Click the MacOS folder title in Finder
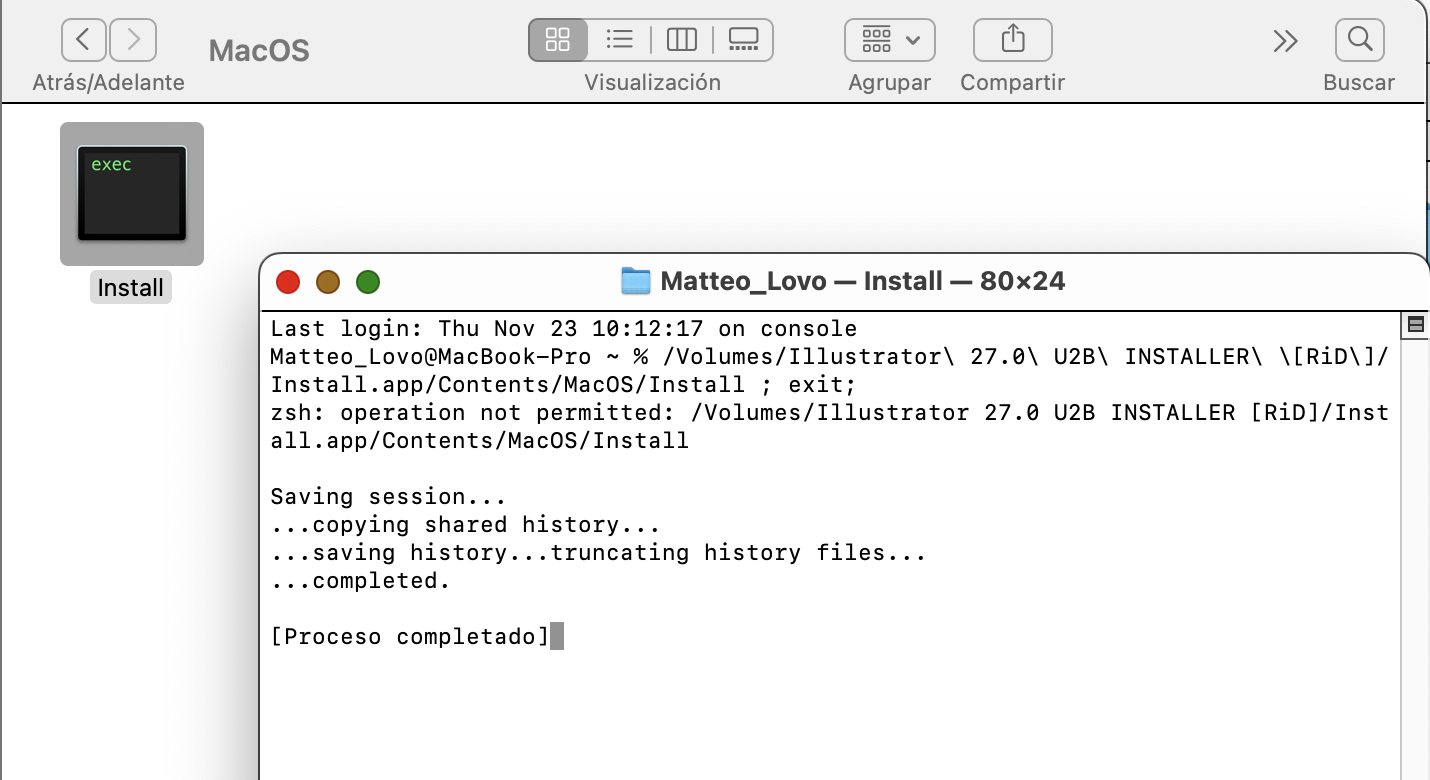The width and height of the screenshot is (1430, 780). pyautogui.click(x=259, y=50)
